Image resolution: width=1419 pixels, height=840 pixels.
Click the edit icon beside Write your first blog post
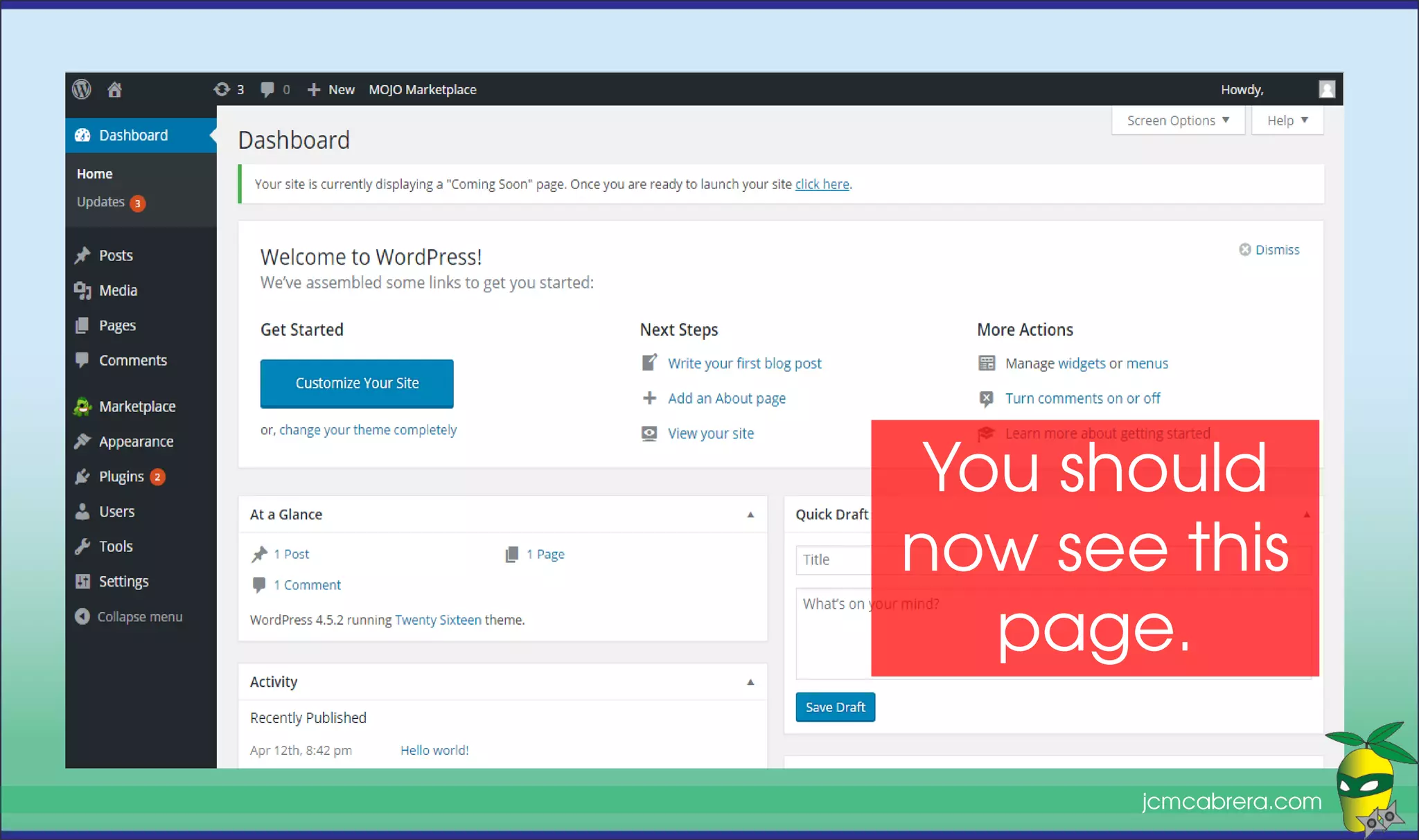click(x=649, y=362)
